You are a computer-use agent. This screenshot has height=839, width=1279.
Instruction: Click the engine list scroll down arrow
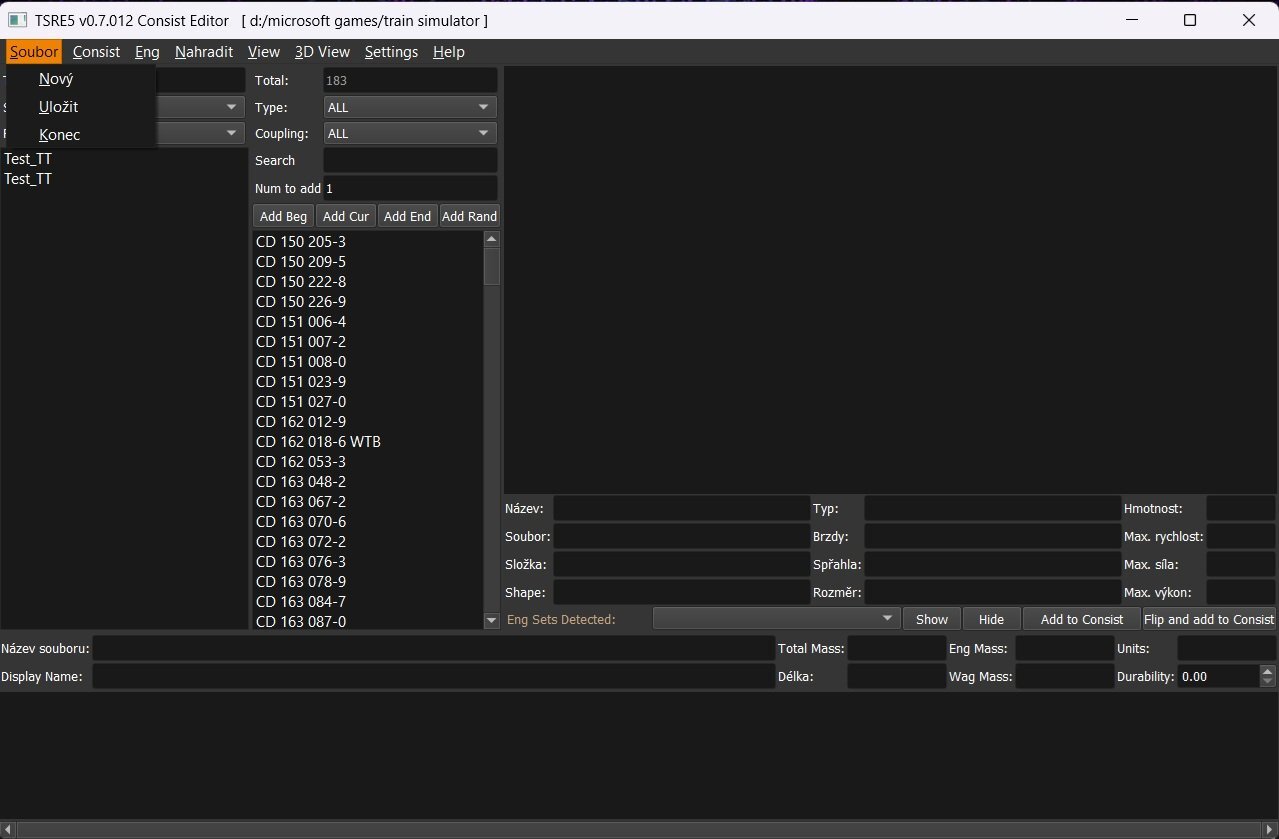pyautogui.click(x=491, y=621)
